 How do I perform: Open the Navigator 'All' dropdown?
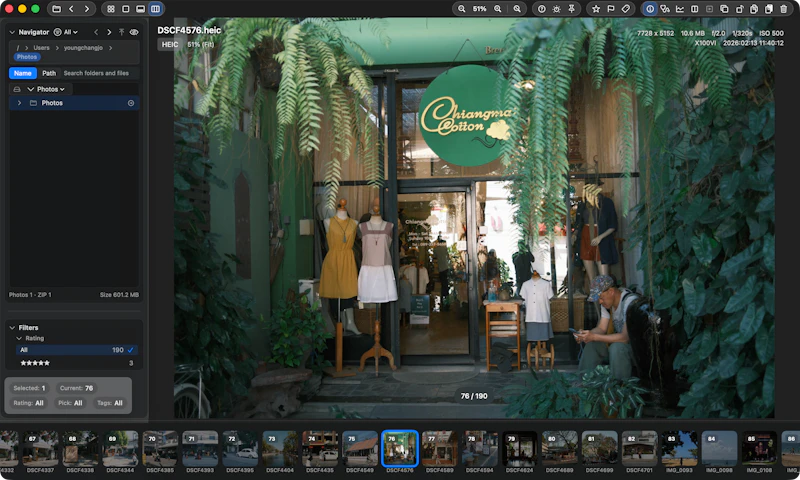[x=66, y=32]
